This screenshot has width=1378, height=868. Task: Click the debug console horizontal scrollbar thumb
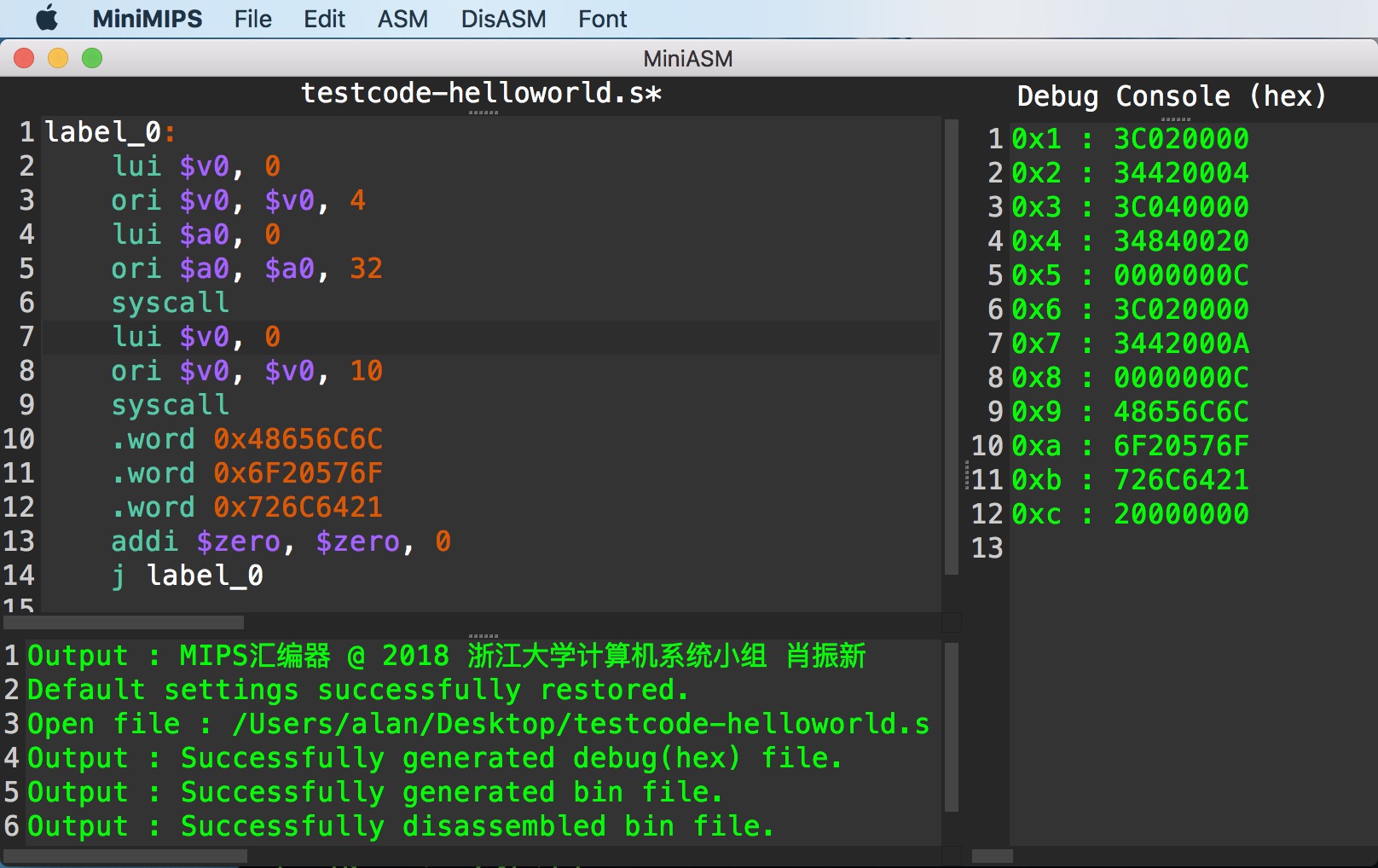pos(993,855)
